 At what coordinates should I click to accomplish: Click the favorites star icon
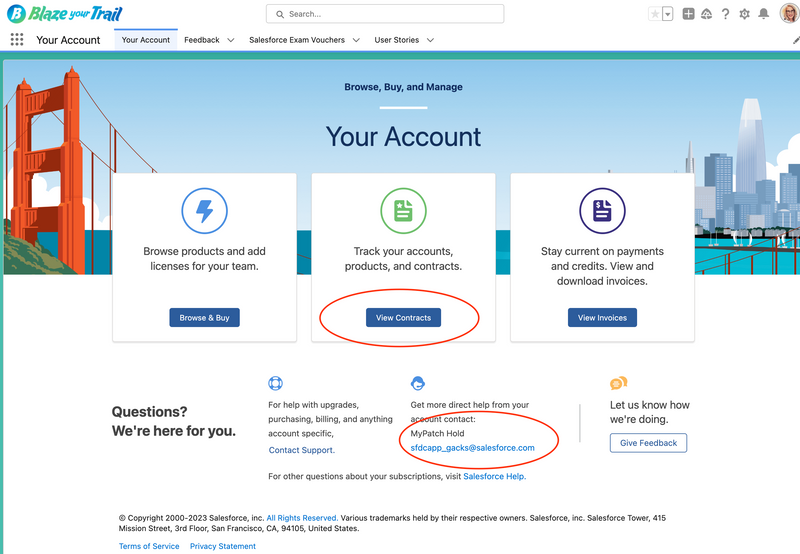(x=655, y=14)
